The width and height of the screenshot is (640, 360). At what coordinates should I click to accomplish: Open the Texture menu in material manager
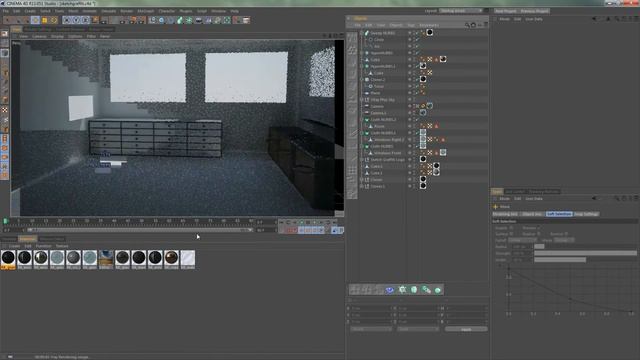tap(62, 246)
